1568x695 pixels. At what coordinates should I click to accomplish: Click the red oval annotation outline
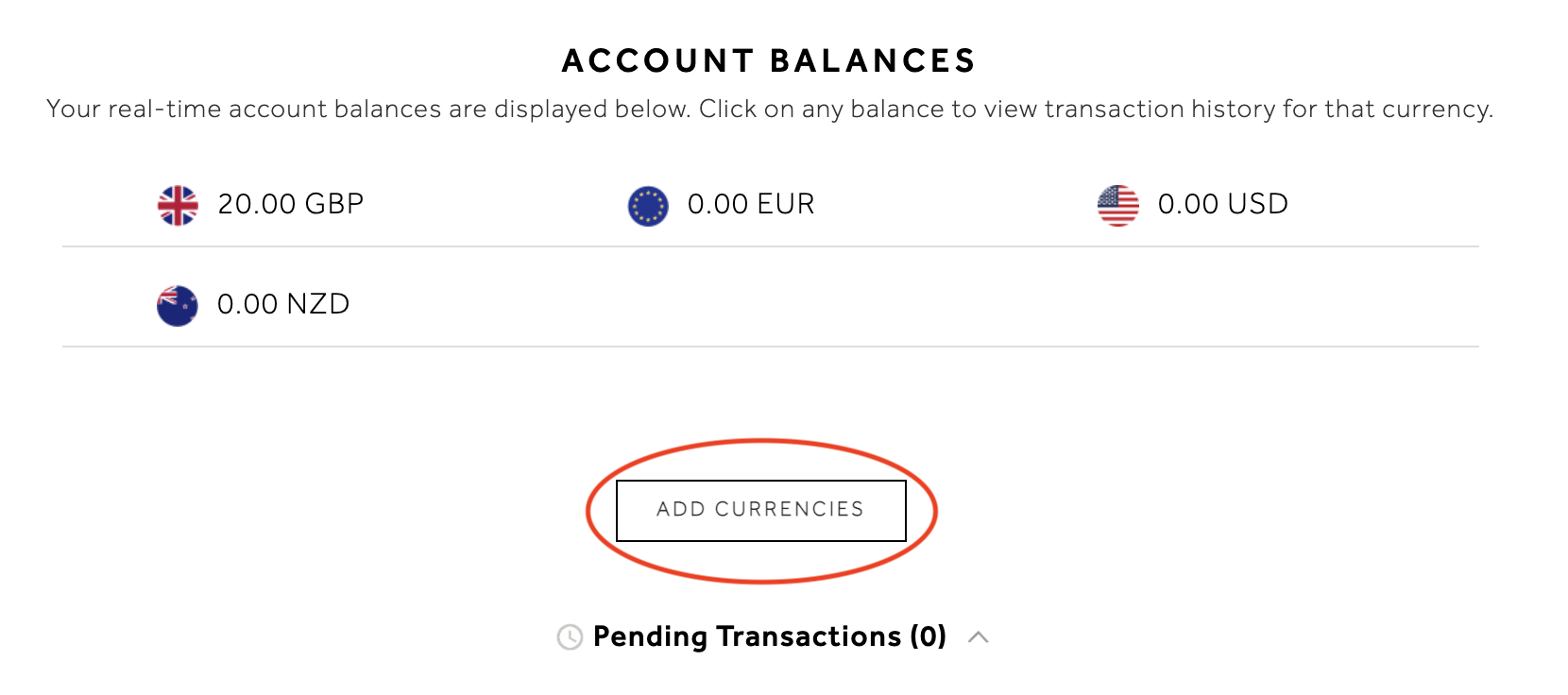tap(761, 441)
